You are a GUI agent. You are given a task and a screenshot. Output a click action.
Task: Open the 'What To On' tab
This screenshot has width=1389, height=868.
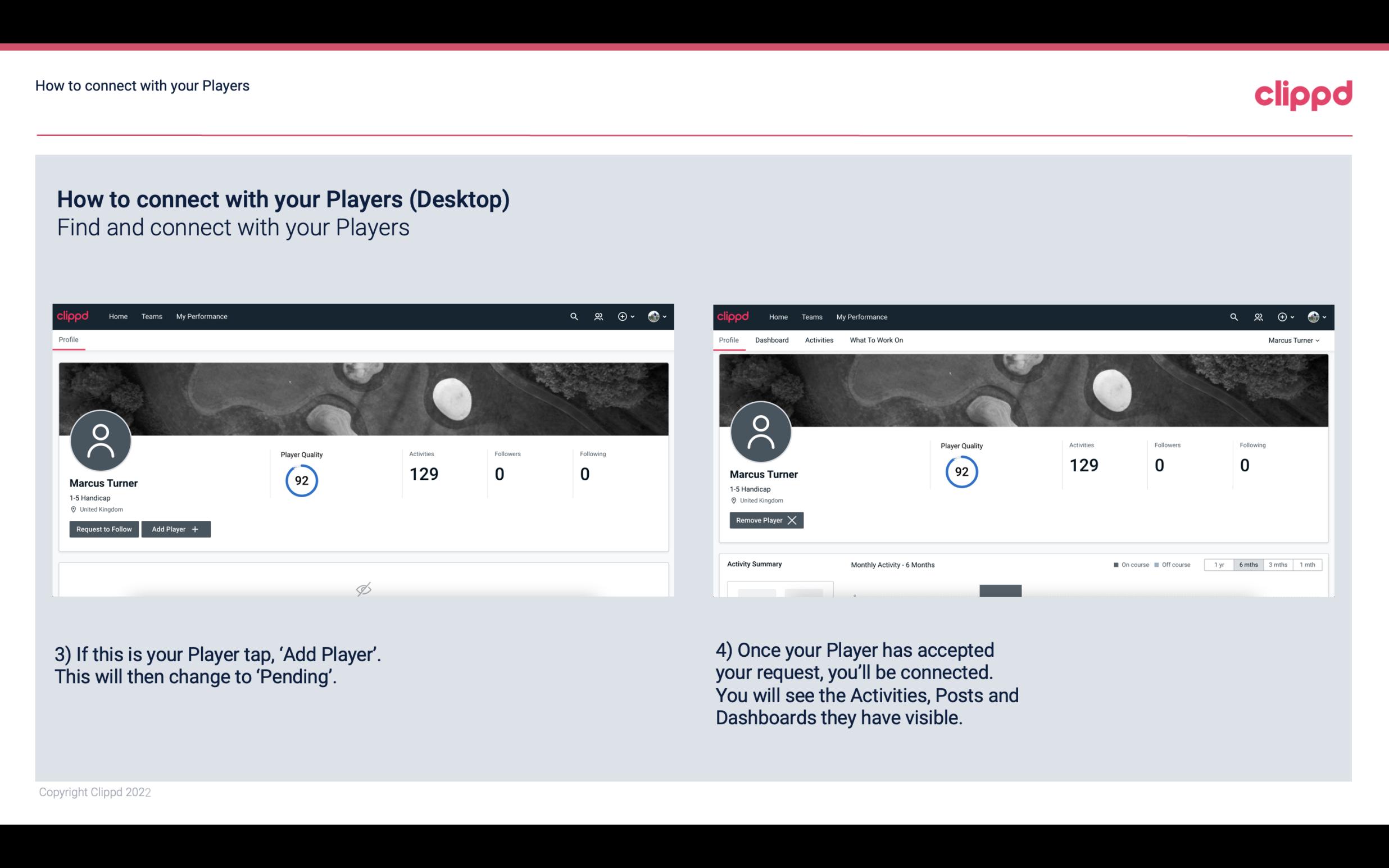876,340
